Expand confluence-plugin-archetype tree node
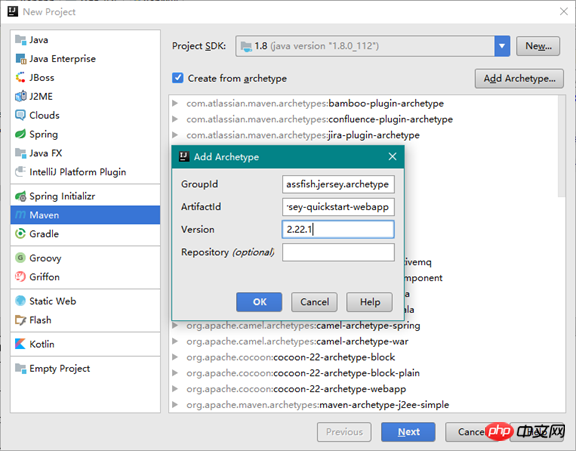The width and height of the screenshot is (576, 451). [175, 119]
